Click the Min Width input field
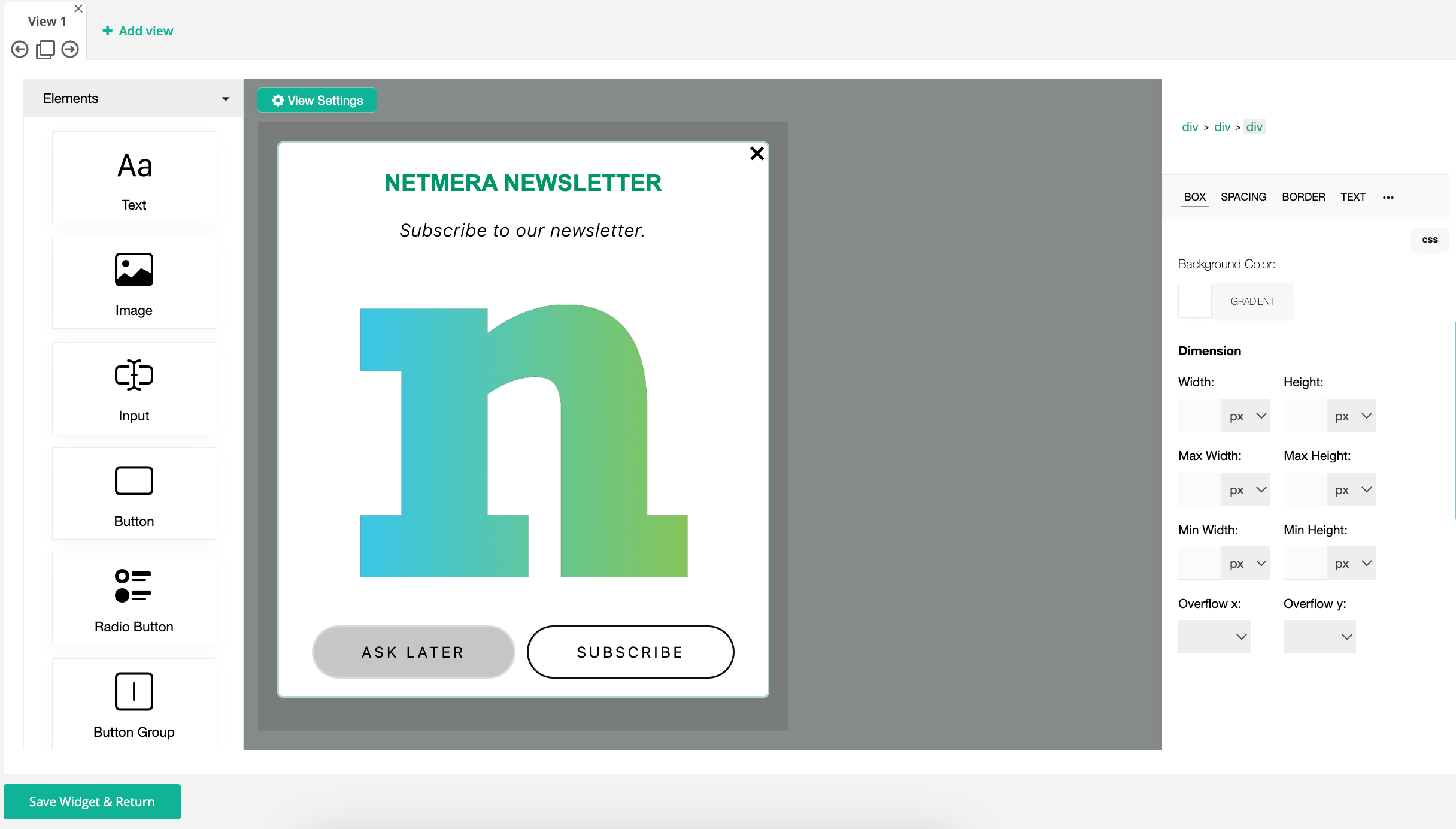The height and width of the screenshot is (829, 1456). pos(1199,564)
